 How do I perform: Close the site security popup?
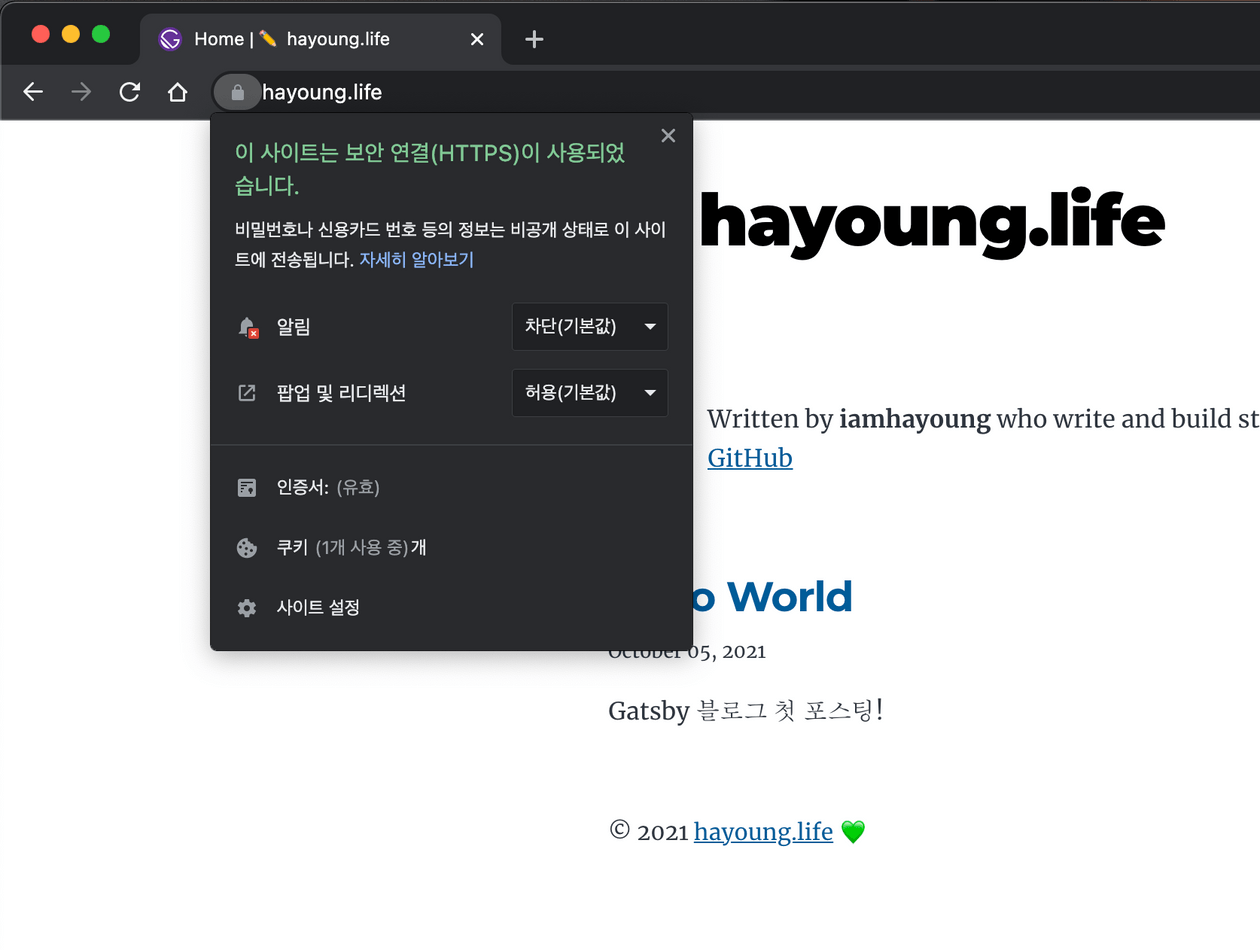pos(667,135)
